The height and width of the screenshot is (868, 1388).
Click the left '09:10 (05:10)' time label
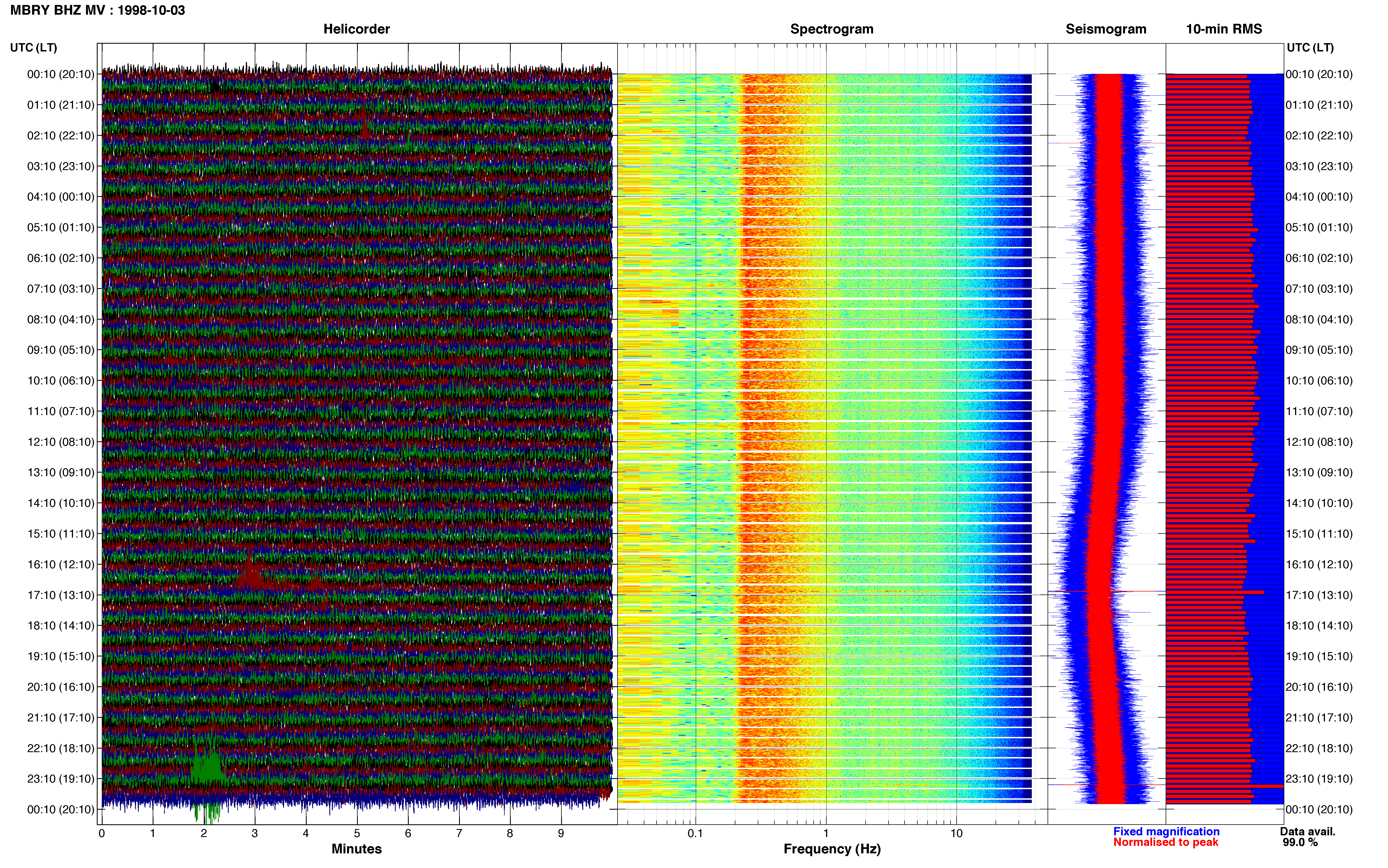(x=61, y=350)
